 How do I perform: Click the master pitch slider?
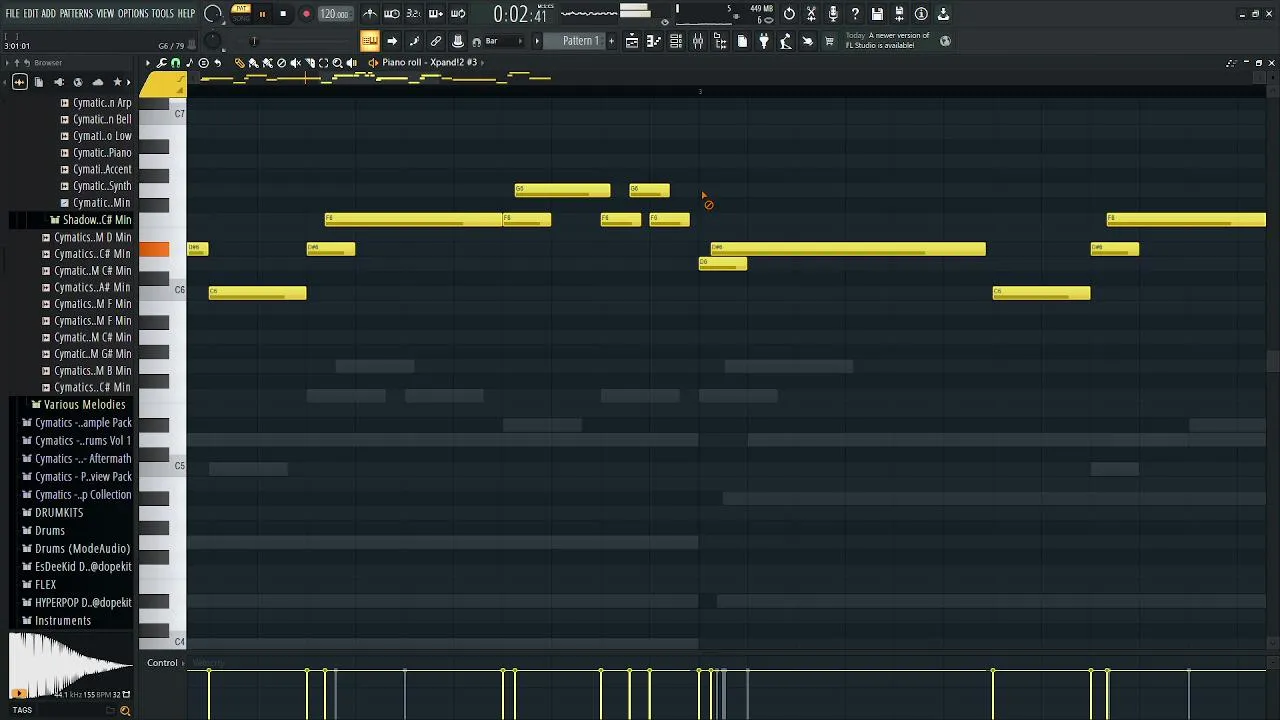(253, 41)
